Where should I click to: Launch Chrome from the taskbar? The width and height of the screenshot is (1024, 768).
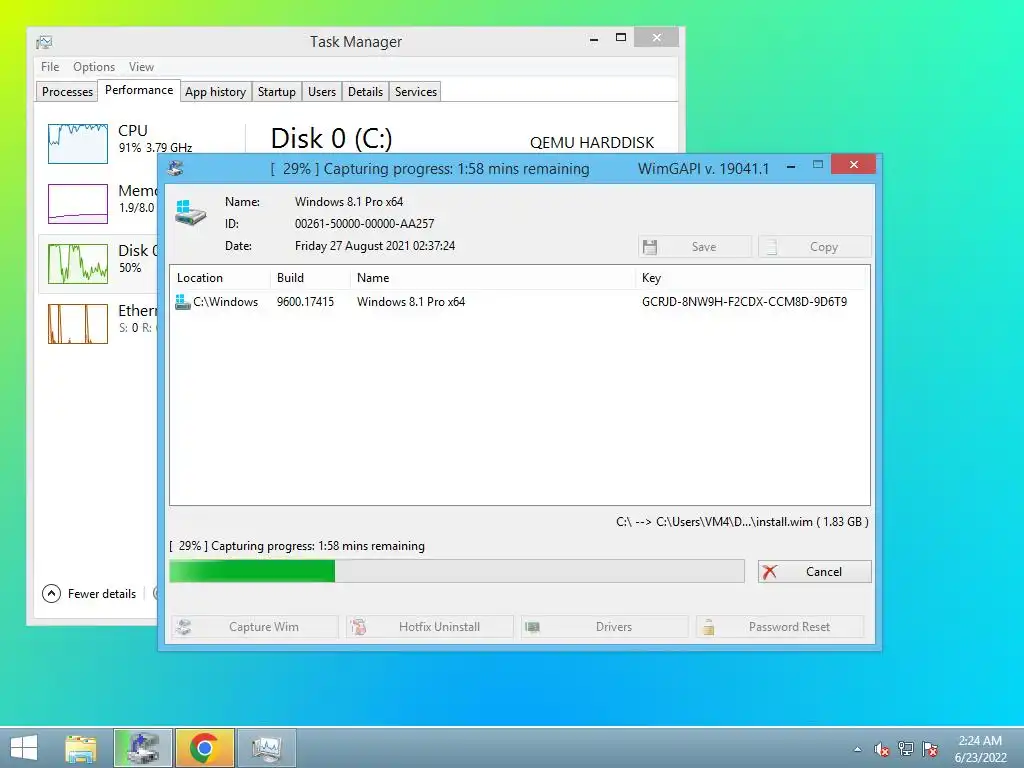tap(204, 748)
